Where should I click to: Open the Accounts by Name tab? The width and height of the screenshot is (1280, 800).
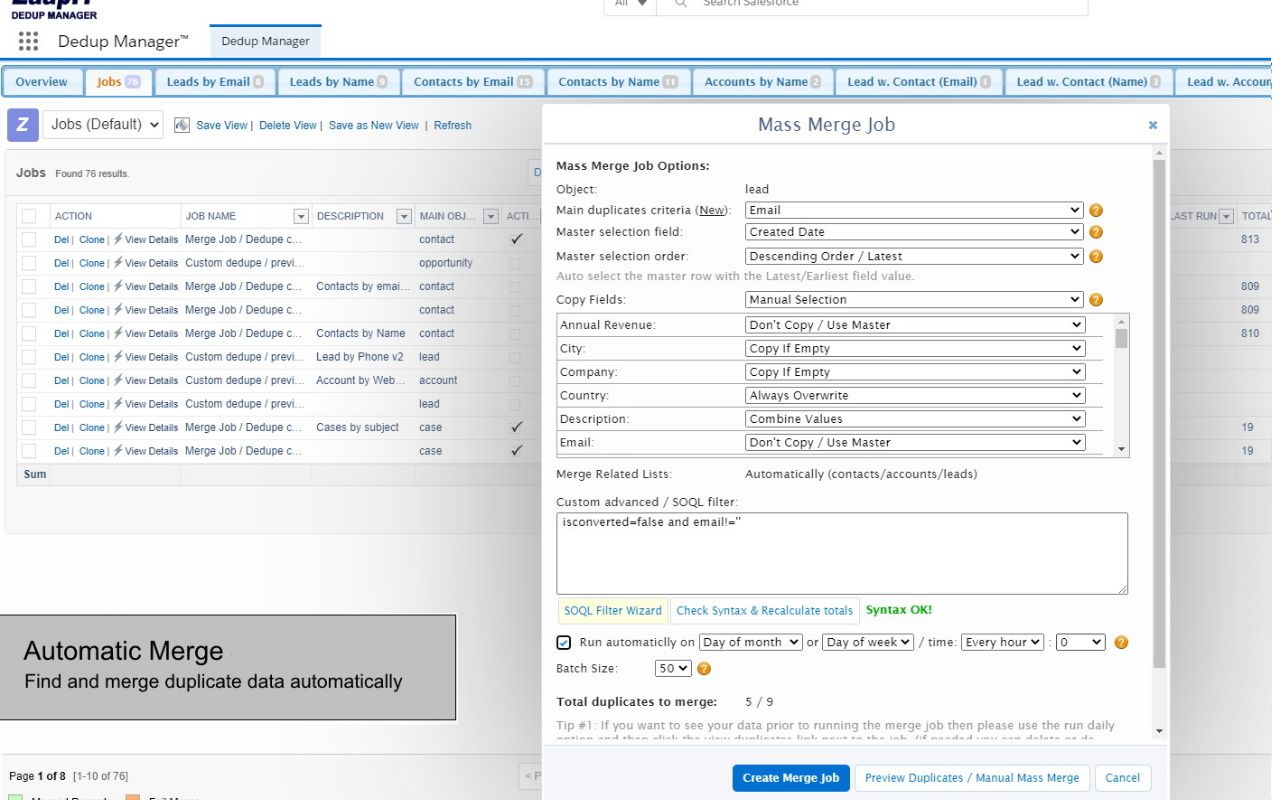[x=762, y=82]
